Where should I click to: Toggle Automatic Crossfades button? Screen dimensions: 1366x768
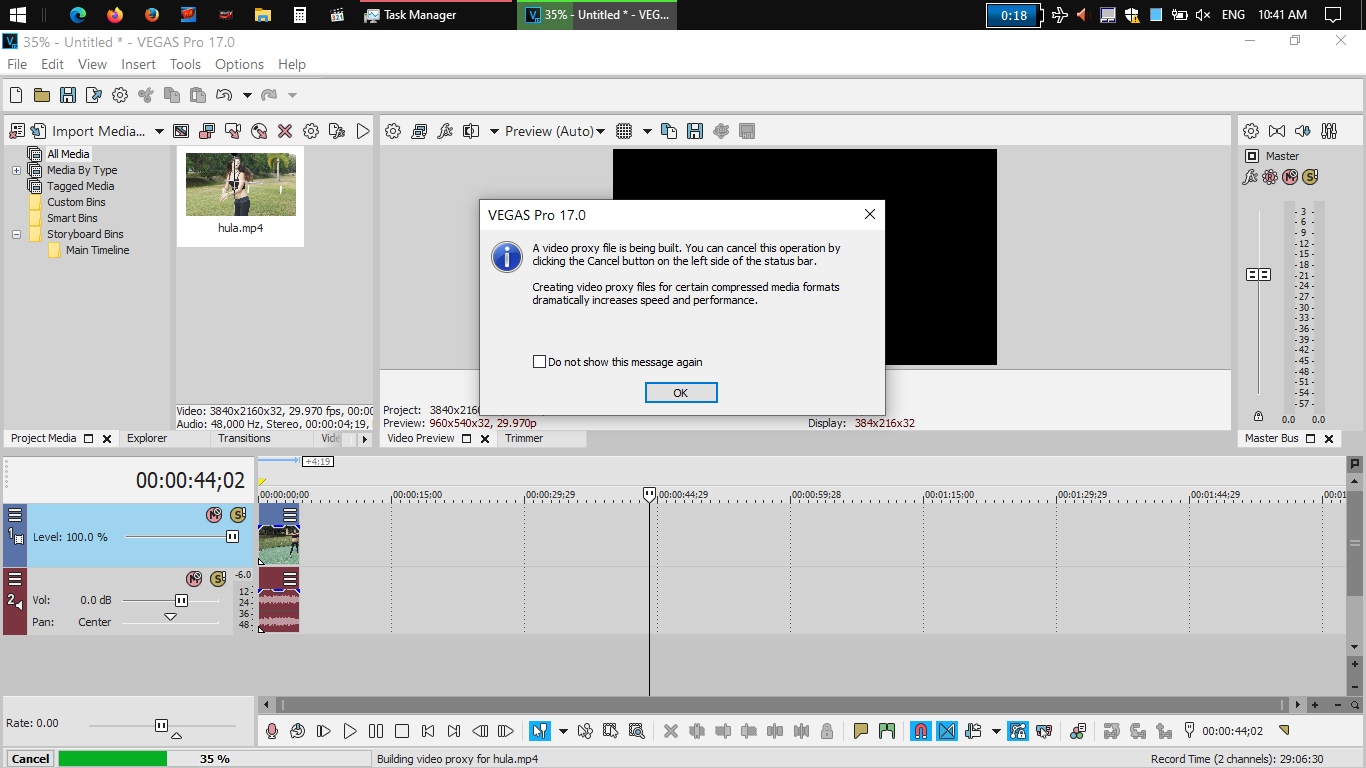(947, 731)
